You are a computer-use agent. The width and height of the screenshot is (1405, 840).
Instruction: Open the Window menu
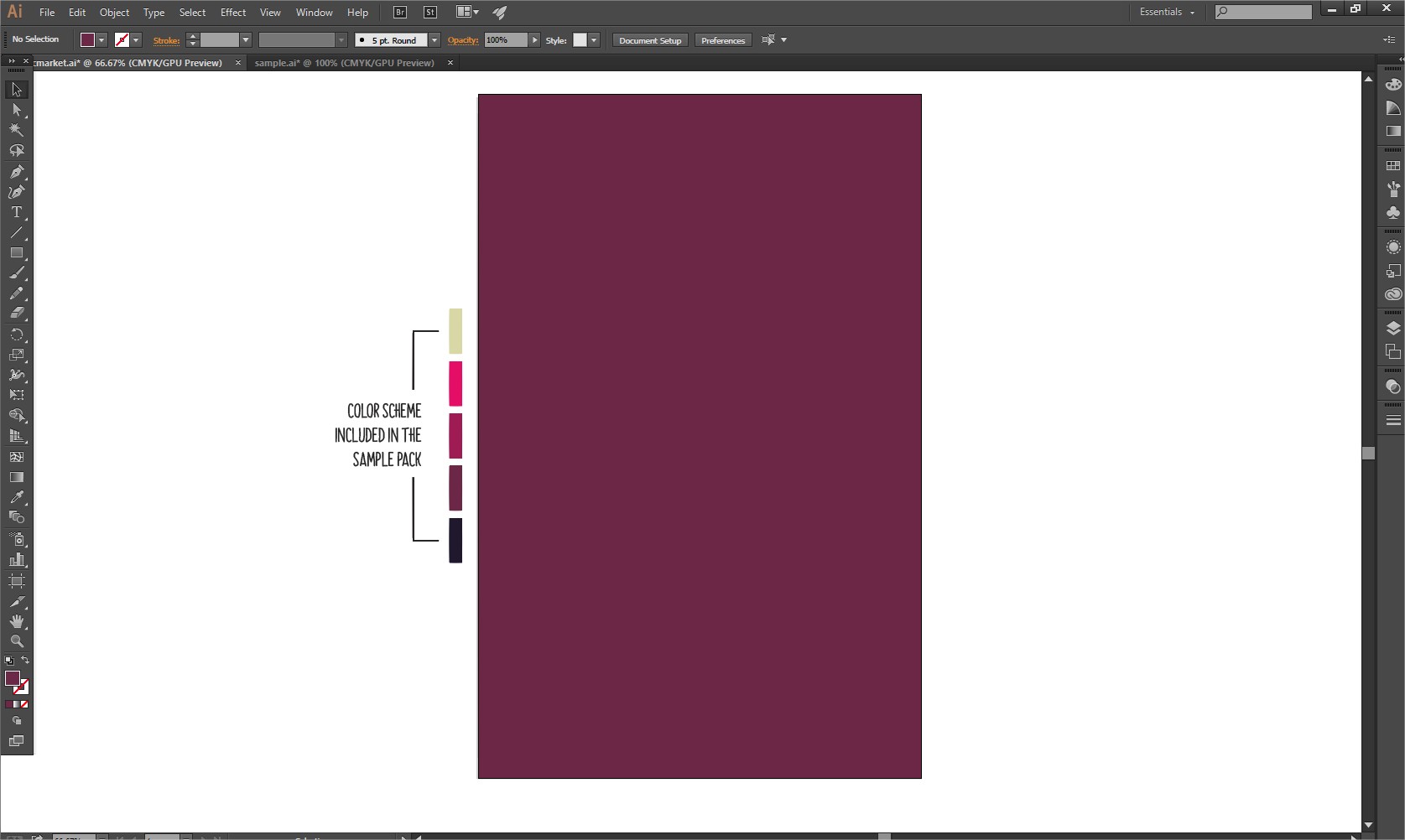point(314,13)
